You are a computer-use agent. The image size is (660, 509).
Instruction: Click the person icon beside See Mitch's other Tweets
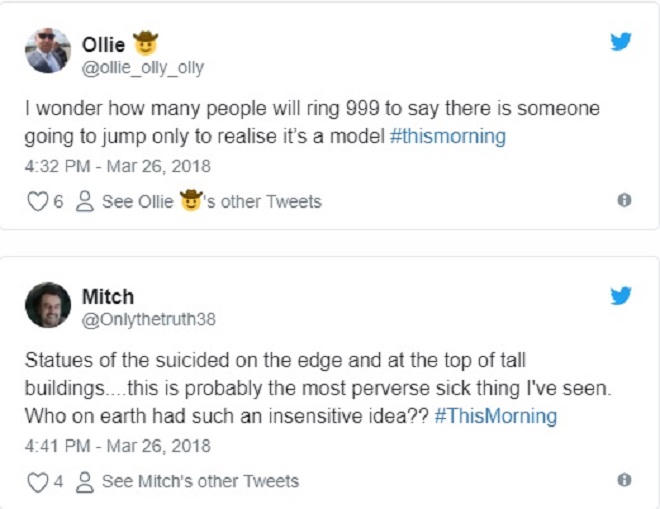point(85,482)
